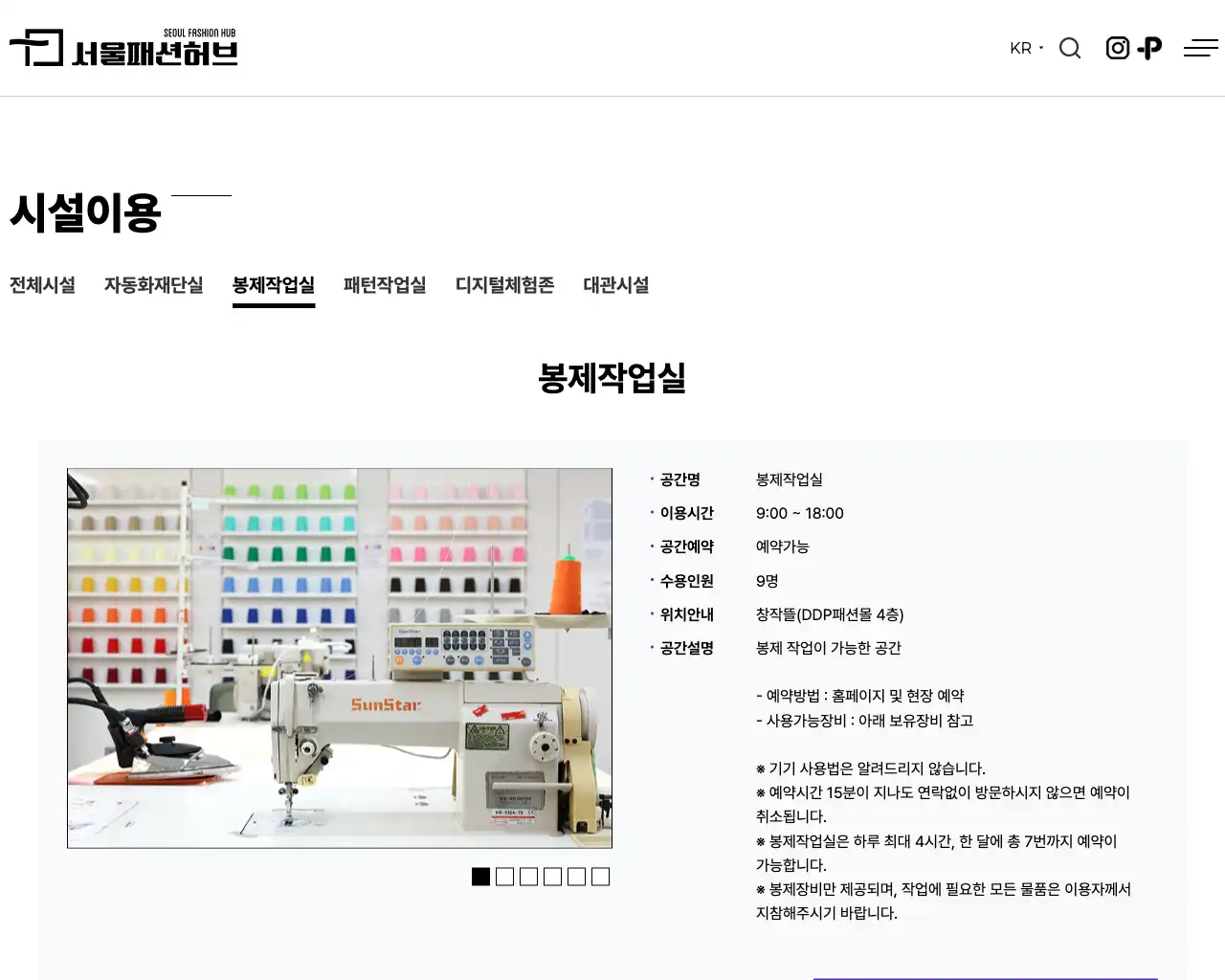This screenshot has height=980, width=1225.
Task: Click the active 봉제작업실 tab
Action: 274,284
